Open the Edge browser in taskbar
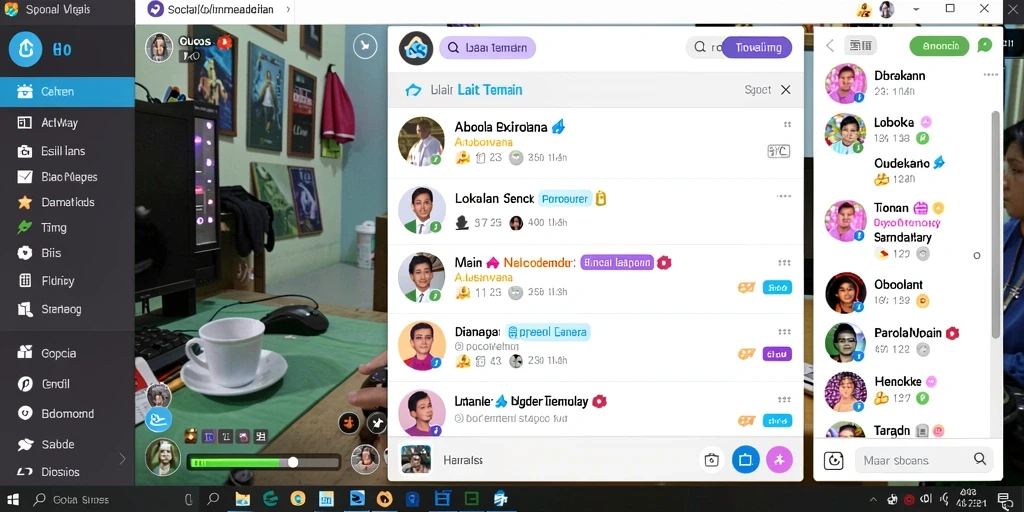This screenshot has width=1024, height=512. tap(270, 499)
